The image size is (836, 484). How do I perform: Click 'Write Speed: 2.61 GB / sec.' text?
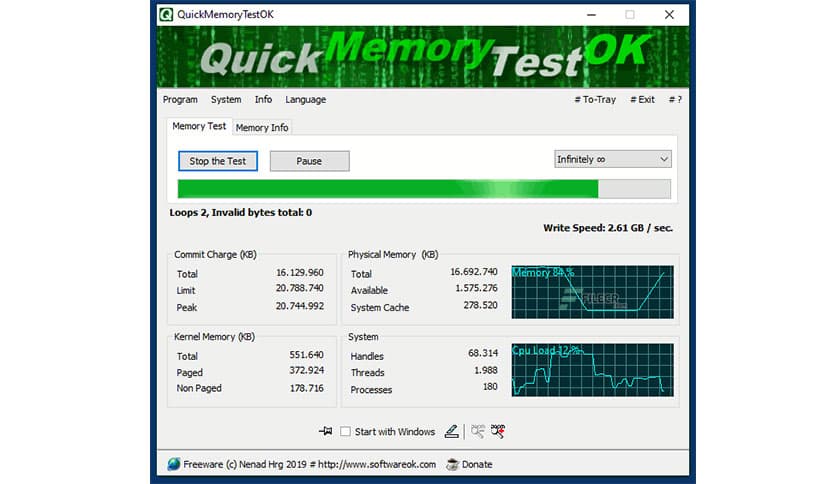(x=608, y=228)
